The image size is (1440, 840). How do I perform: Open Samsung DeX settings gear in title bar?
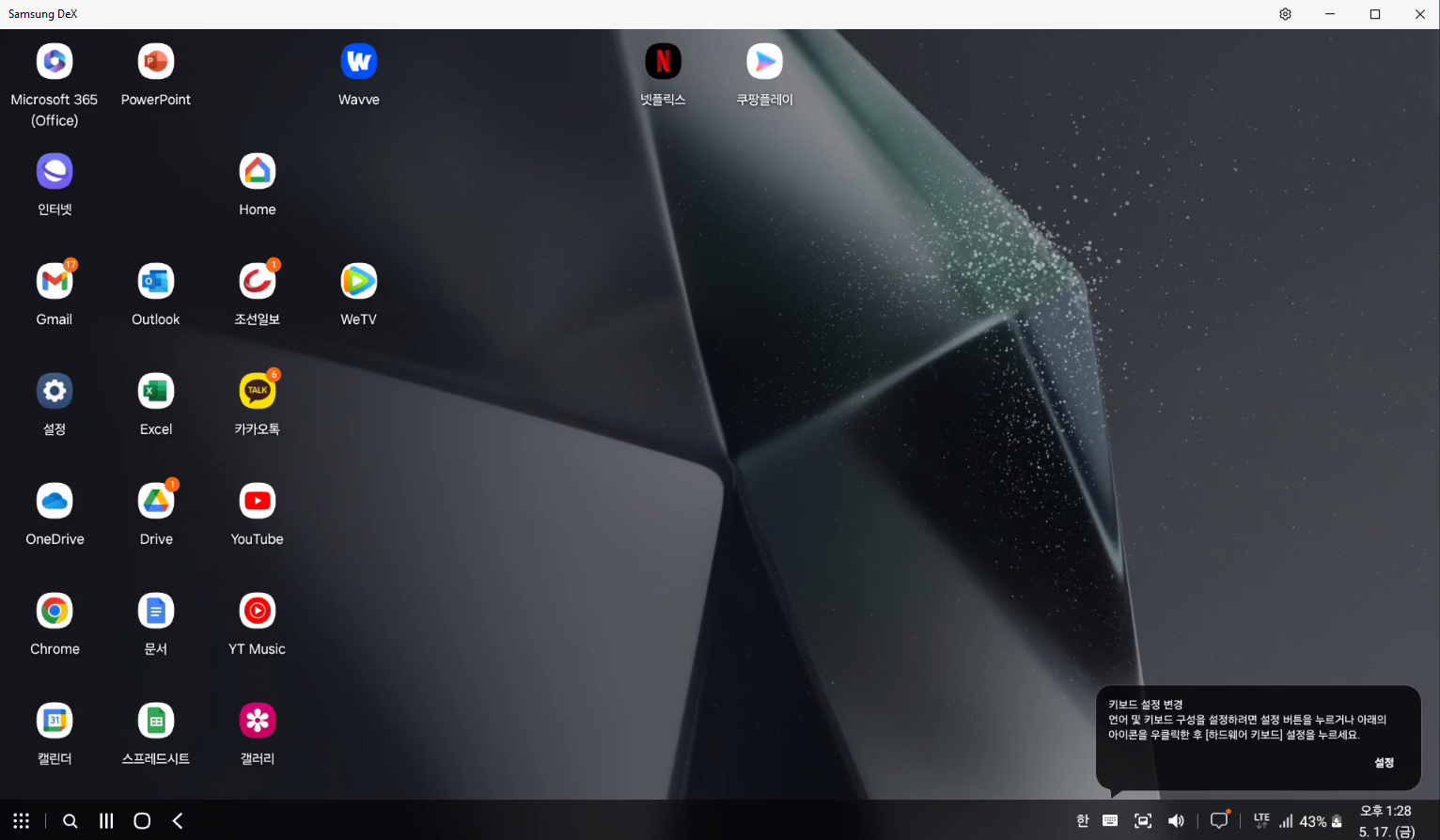[1285, 14]
